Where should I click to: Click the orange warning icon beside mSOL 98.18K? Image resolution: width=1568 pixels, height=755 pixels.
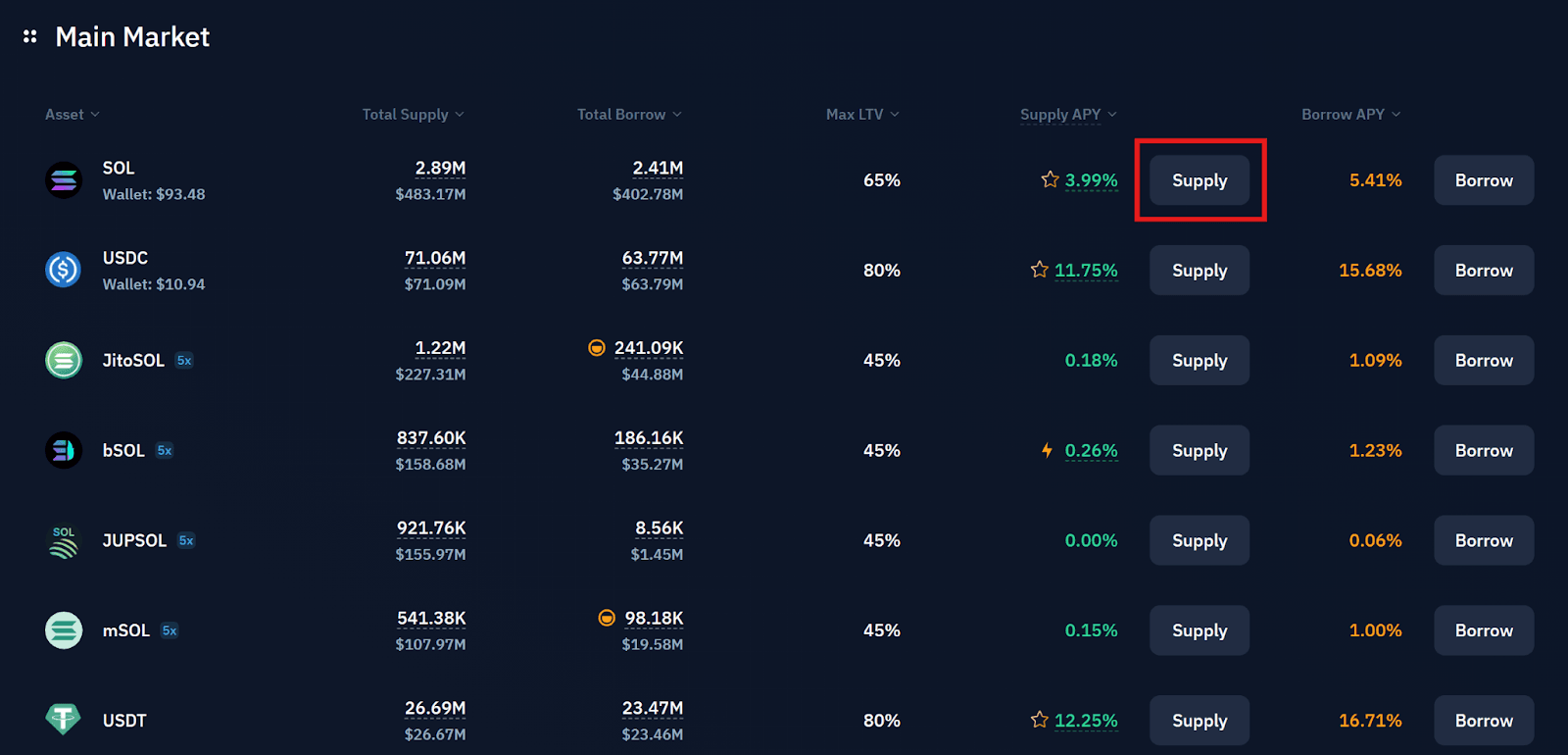pyautogui.click(x=607, y=618)
